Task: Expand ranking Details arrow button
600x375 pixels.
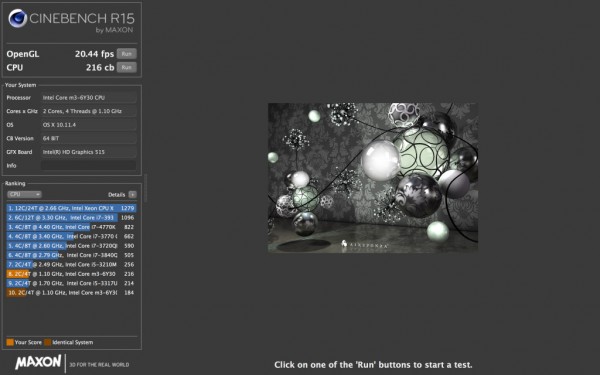Action: (132, 194)
